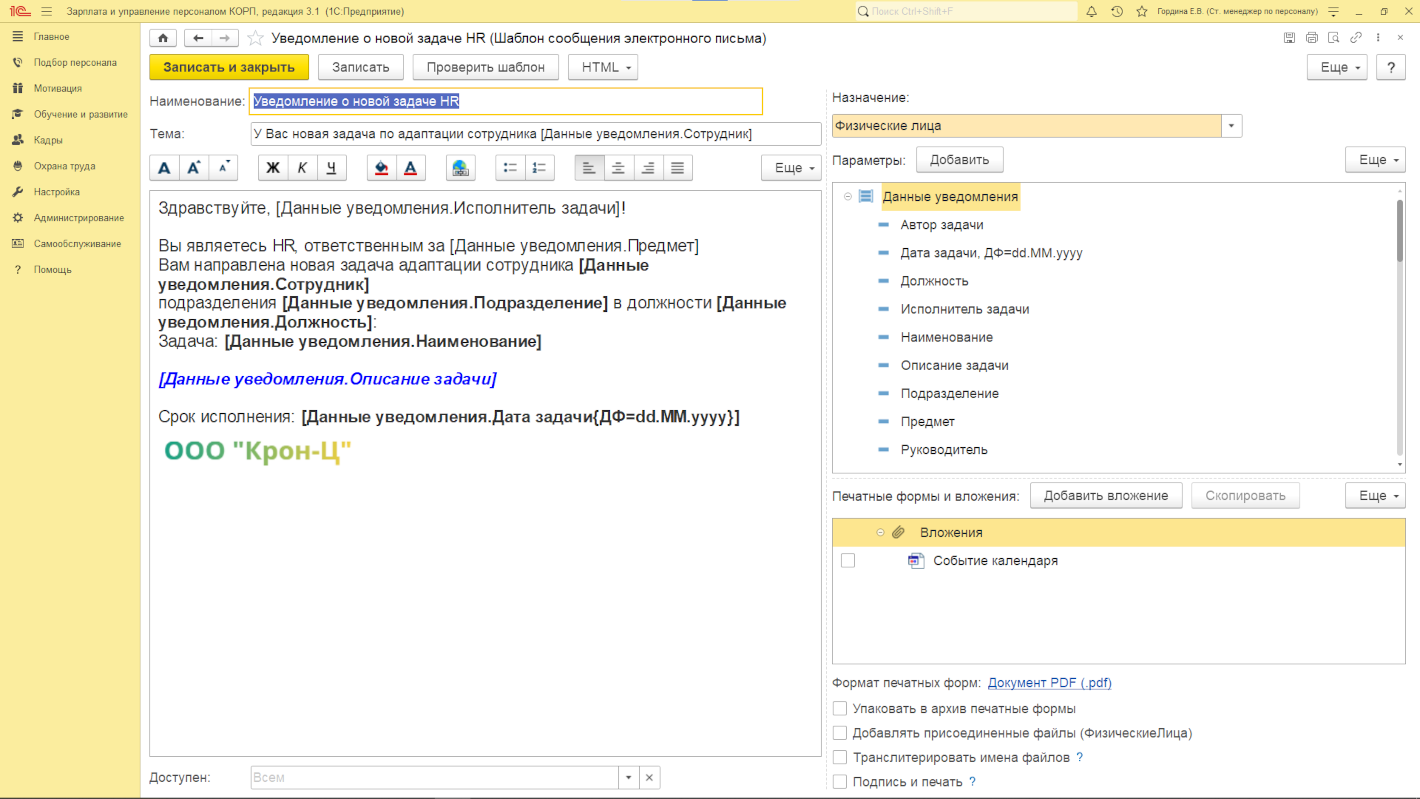Insert a picture using the globe image icon
This screenshot has height=799, width=1420.
460,168
